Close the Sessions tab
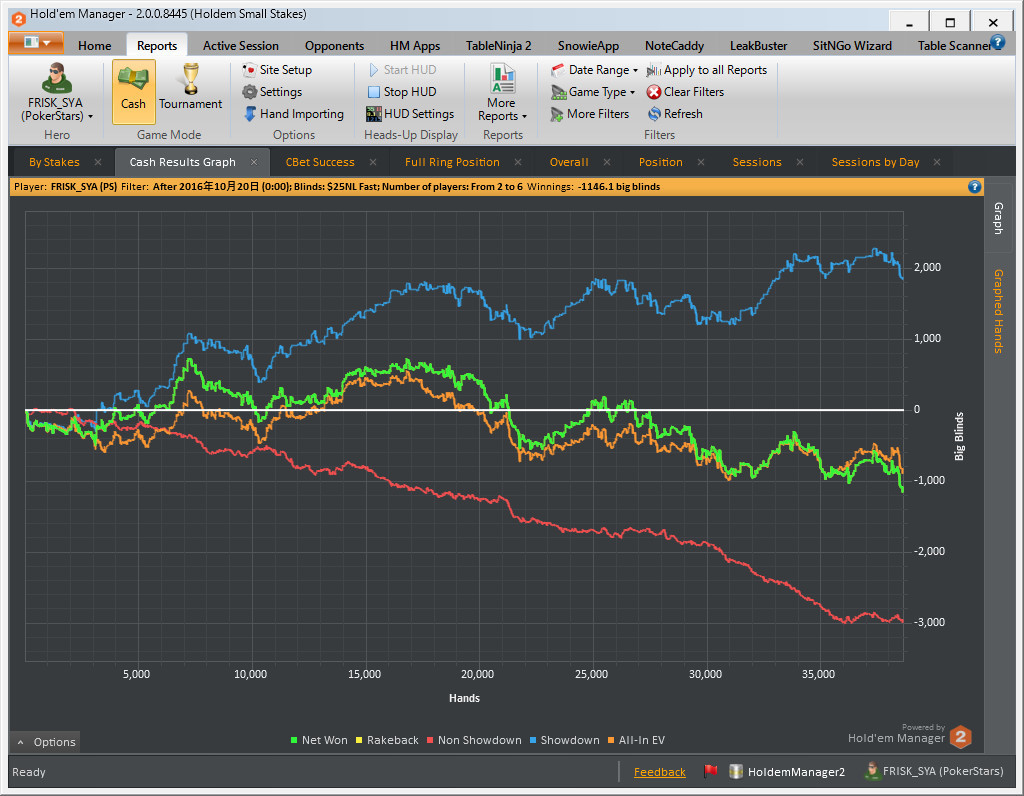Image resolution: width=1024 pixels, height=796 pixels. tap(800, 162)
